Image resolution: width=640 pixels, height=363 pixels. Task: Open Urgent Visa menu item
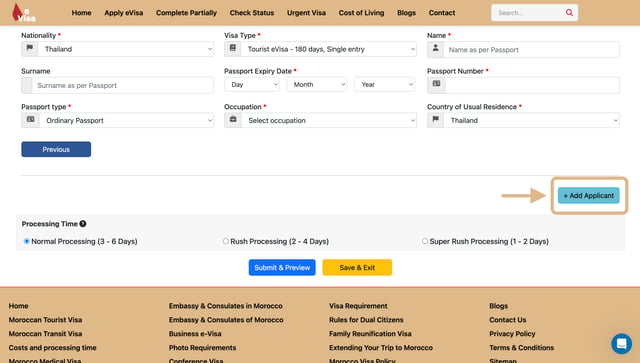click(307, 13)
